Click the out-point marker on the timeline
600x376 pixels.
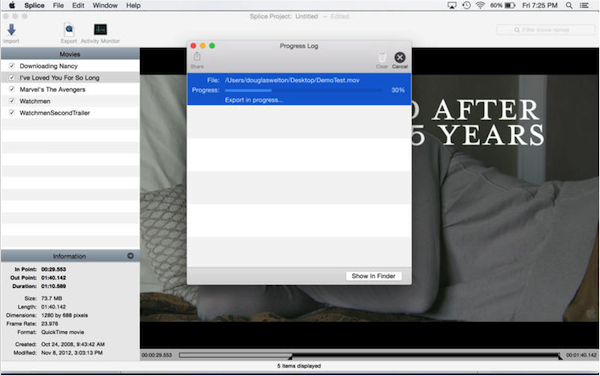coord(560,356)
